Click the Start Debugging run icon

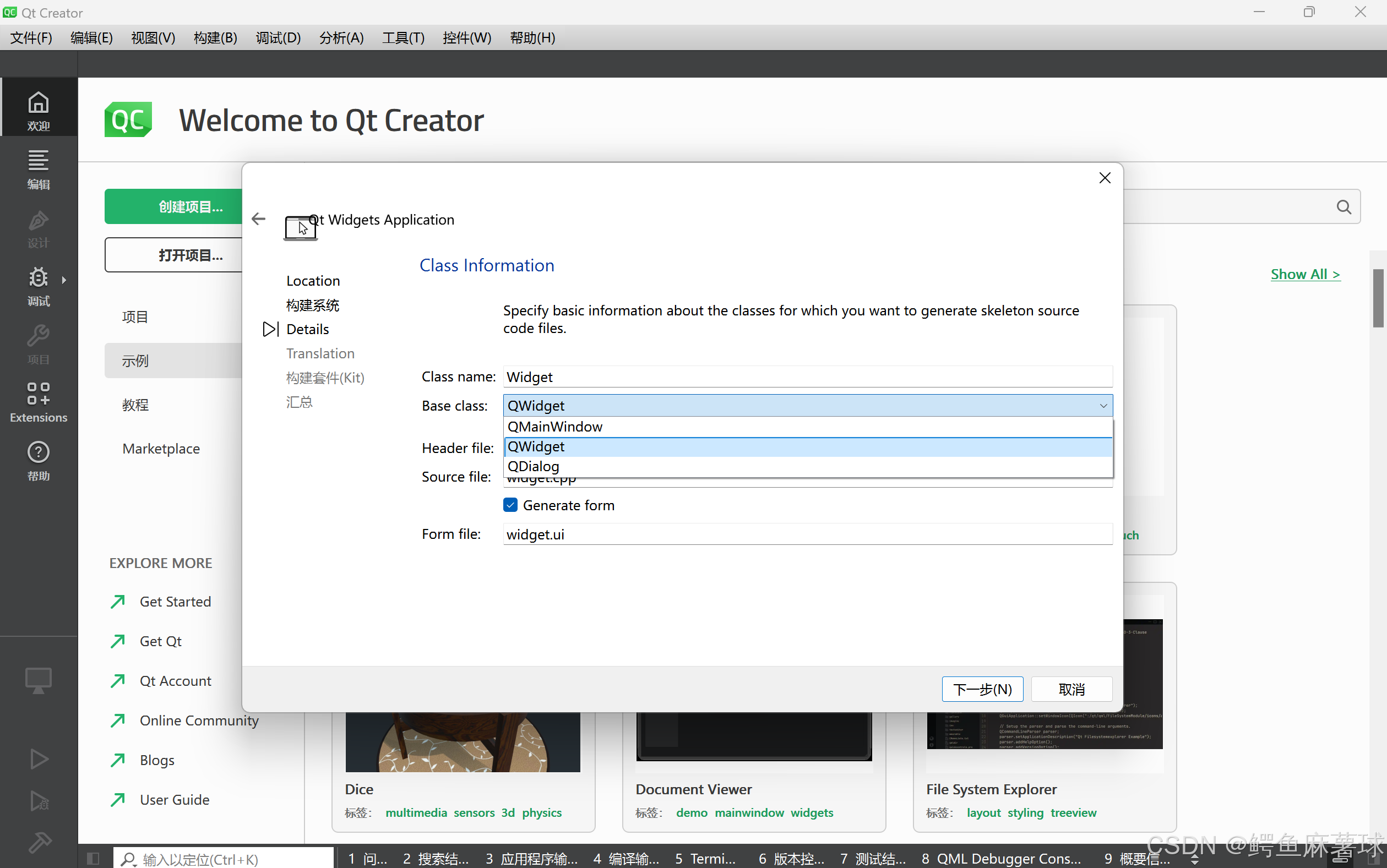39,800
